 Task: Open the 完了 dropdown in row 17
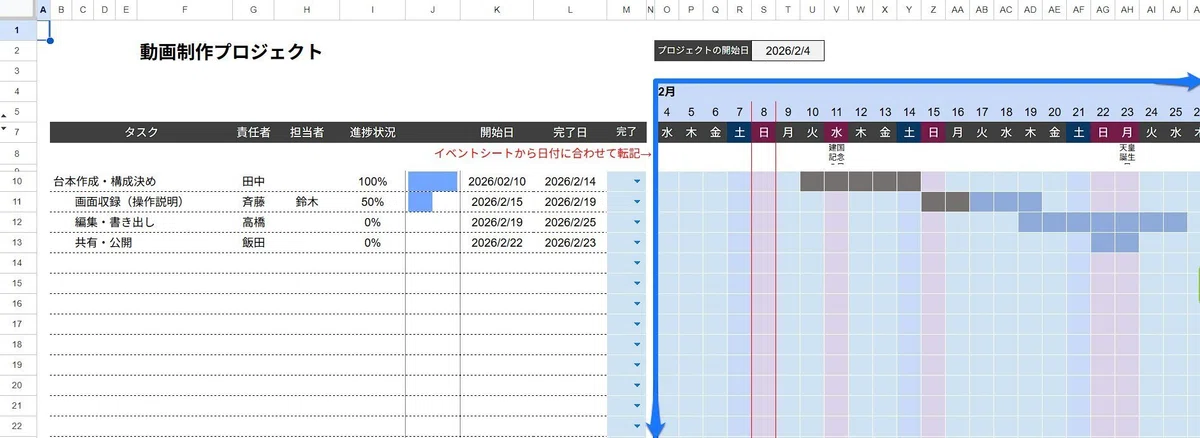point(637,324)
